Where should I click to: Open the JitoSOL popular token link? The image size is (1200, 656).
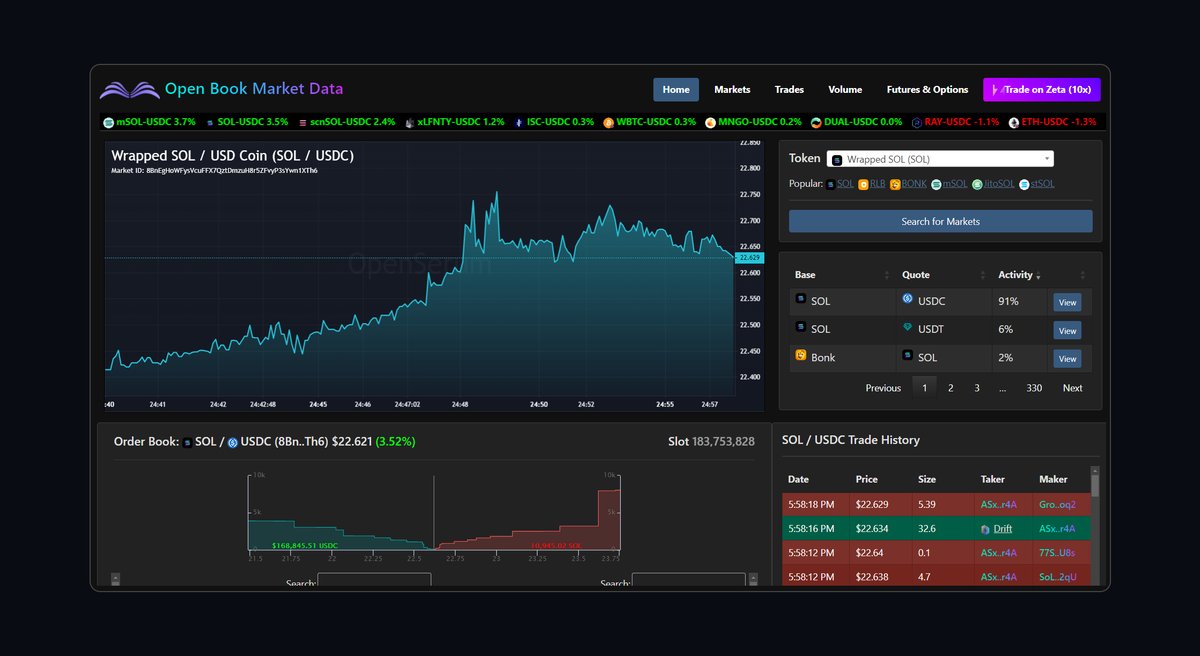[x=1000, y=184]
